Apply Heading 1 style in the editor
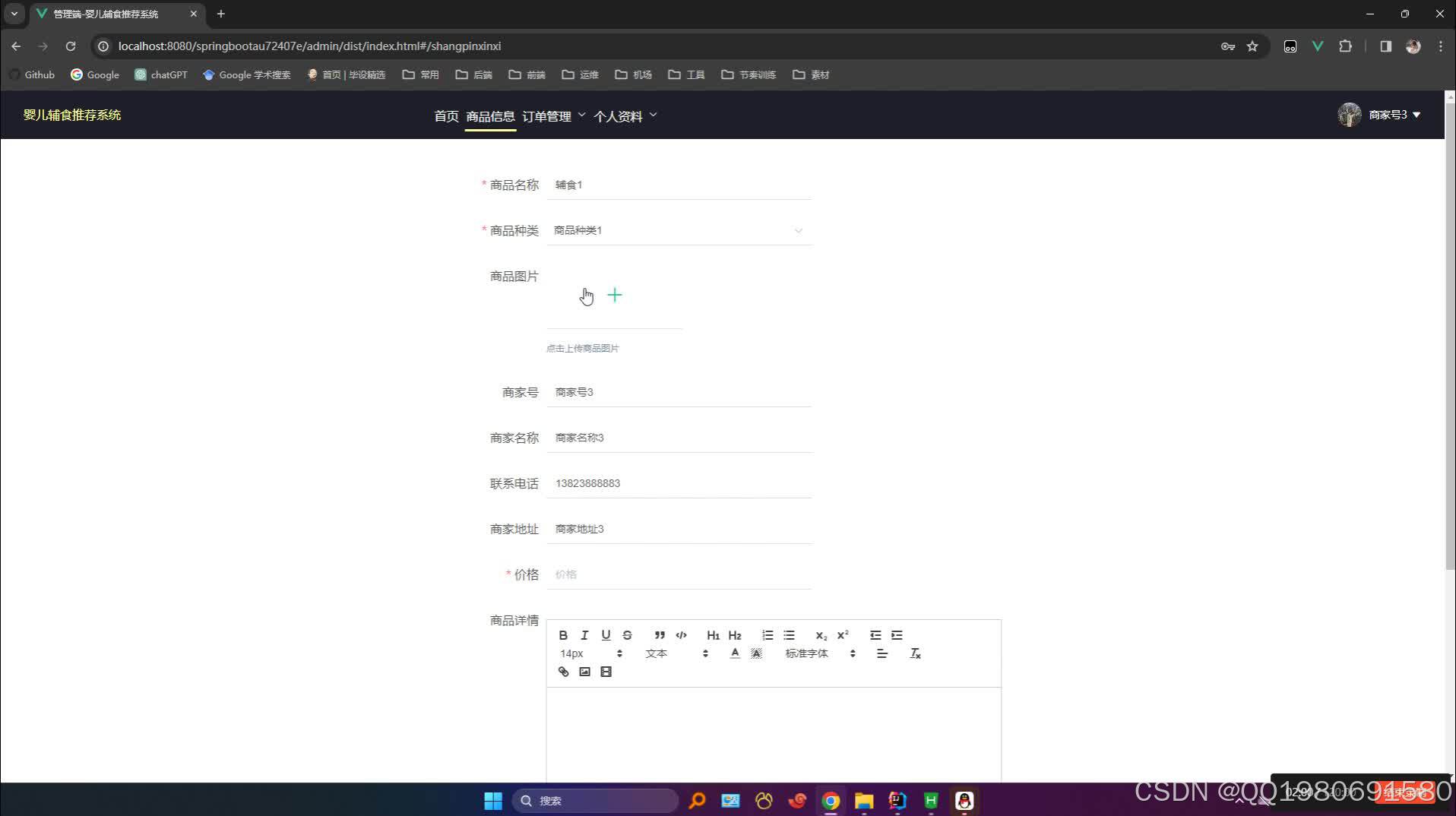The width and height of the screenshot is (1456, 816). click(713, 635)
